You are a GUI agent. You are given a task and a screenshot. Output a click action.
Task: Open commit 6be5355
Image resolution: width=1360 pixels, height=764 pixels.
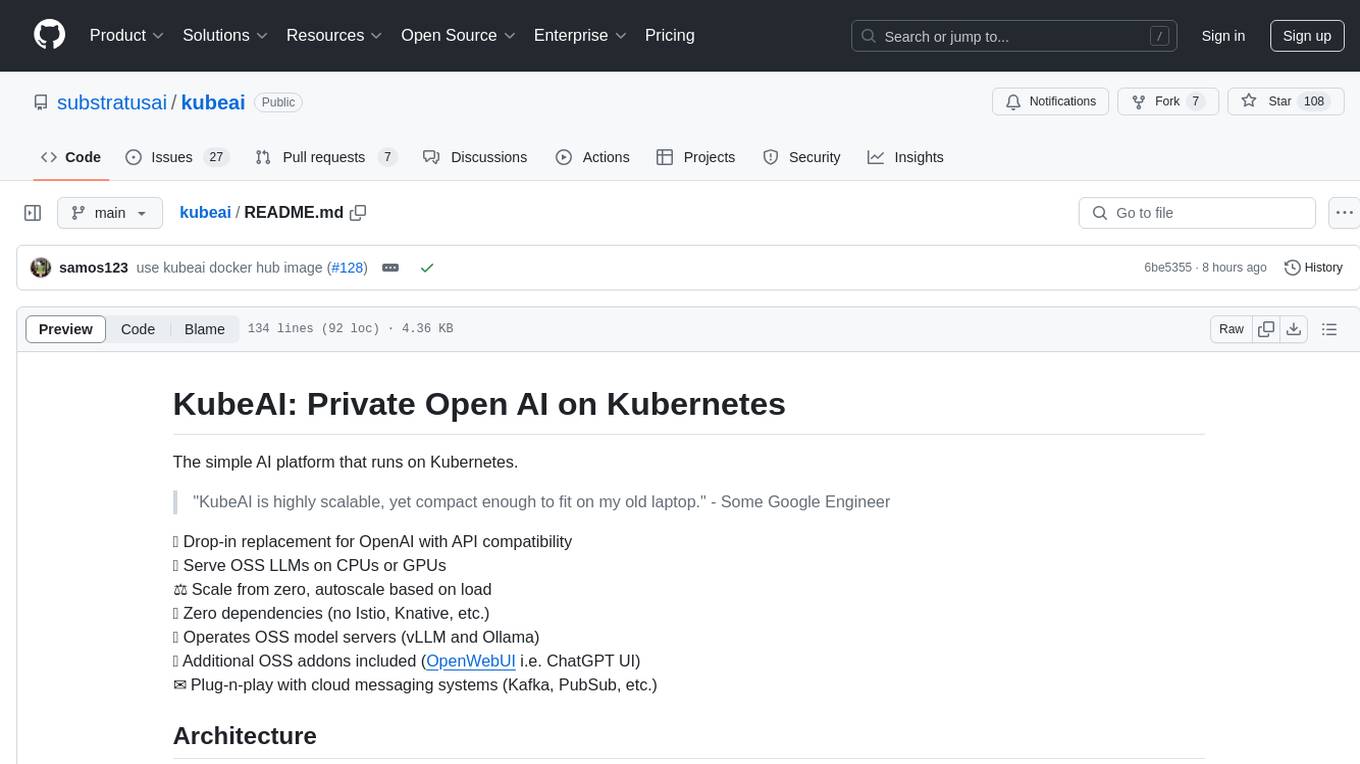pyautogui.click(x=1168, y=268)
